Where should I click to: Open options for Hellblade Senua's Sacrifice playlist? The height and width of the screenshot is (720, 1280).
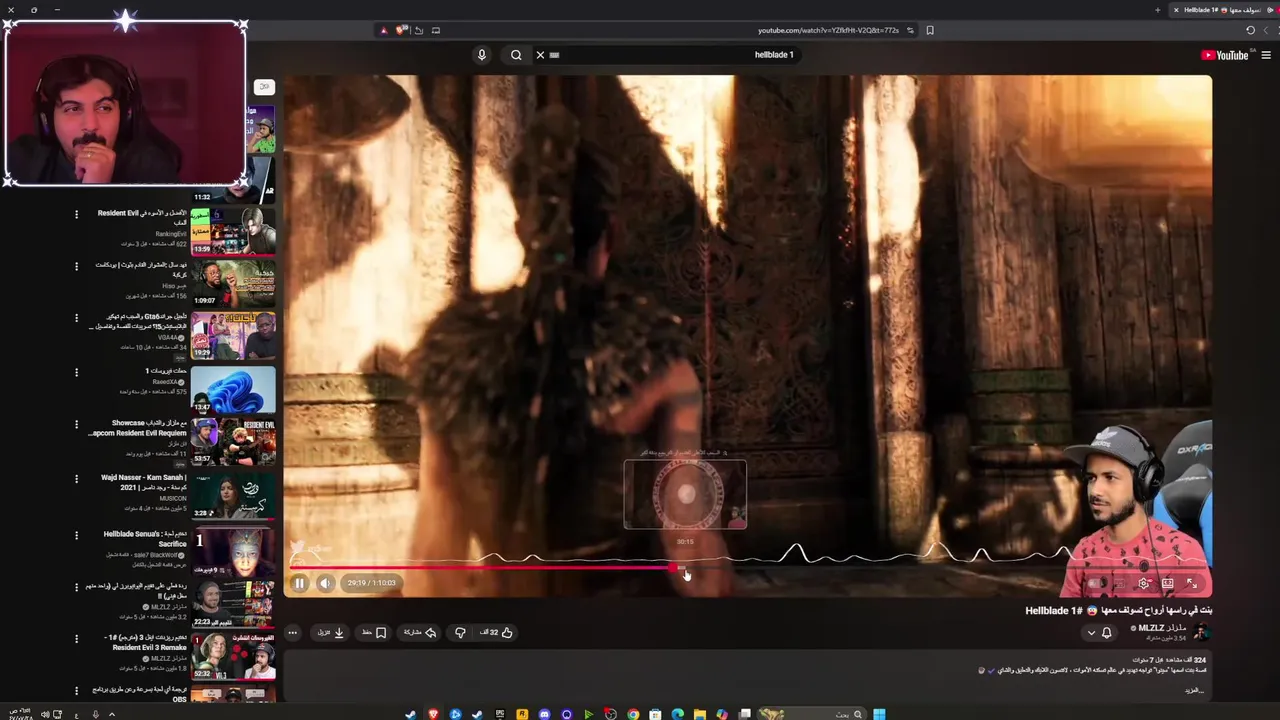[x=76, y=534]
